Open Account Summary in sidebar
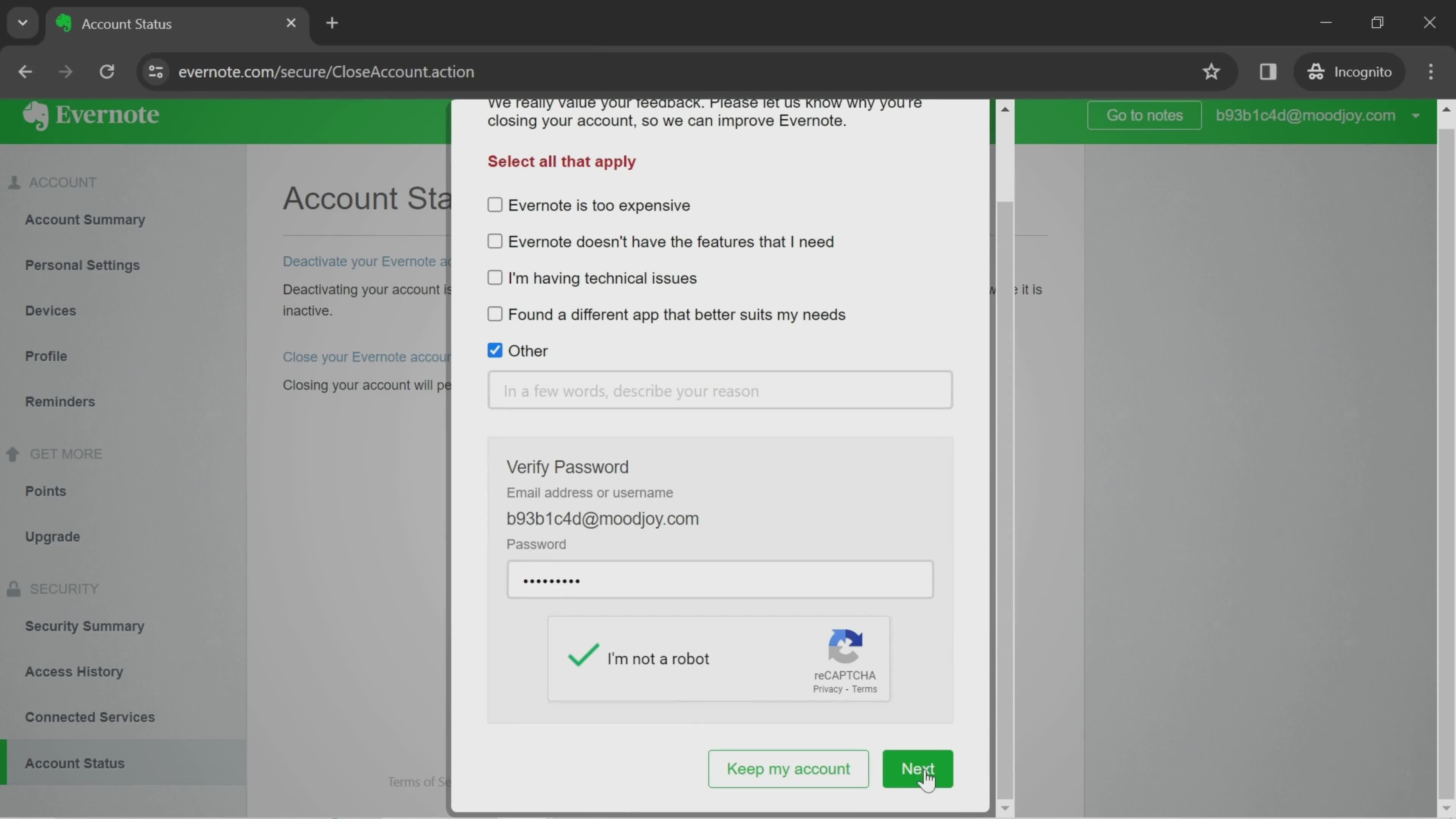The height and width of the screenshot is (819, 1456). pos(85,220)
